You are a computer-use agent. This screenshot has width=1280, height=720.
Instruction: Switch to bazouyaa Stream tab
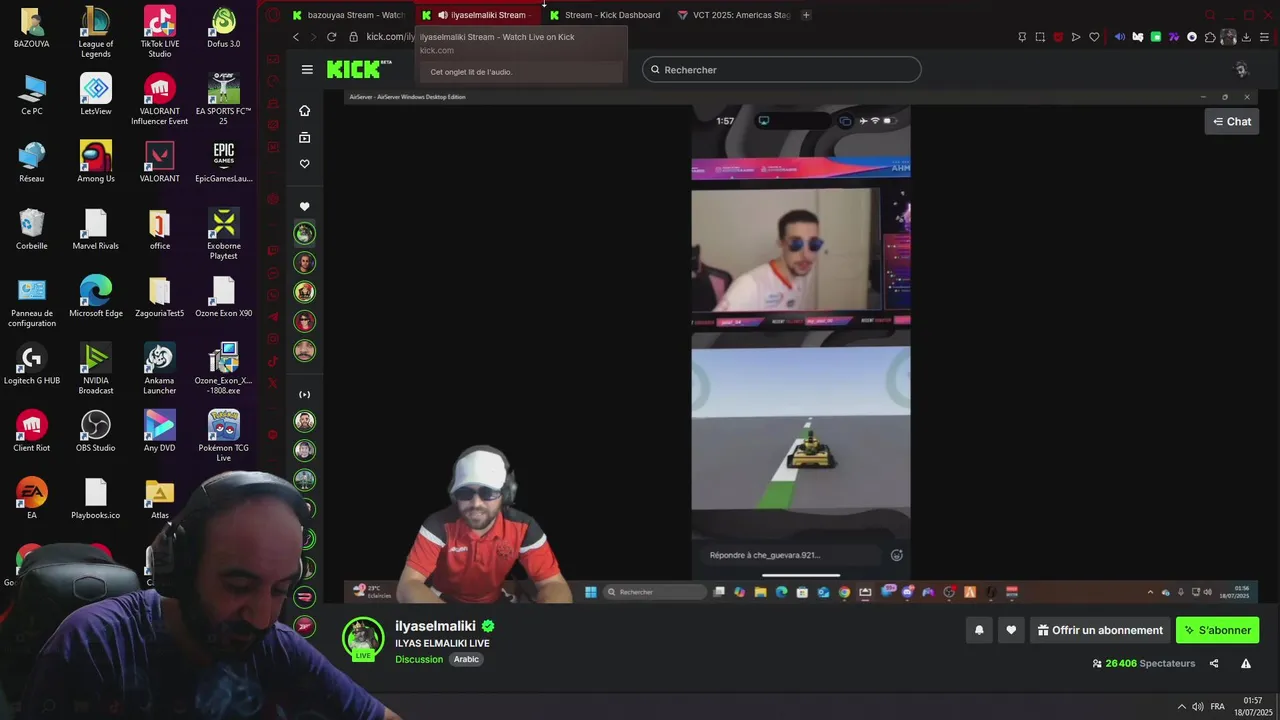point(348,15)
